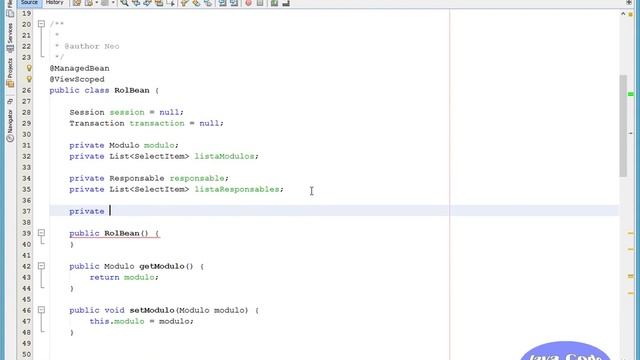The width and height of the screenshot is (640, 360).
Task: Collapse the getModulo method fold at line 42
Action: (41, 266)
